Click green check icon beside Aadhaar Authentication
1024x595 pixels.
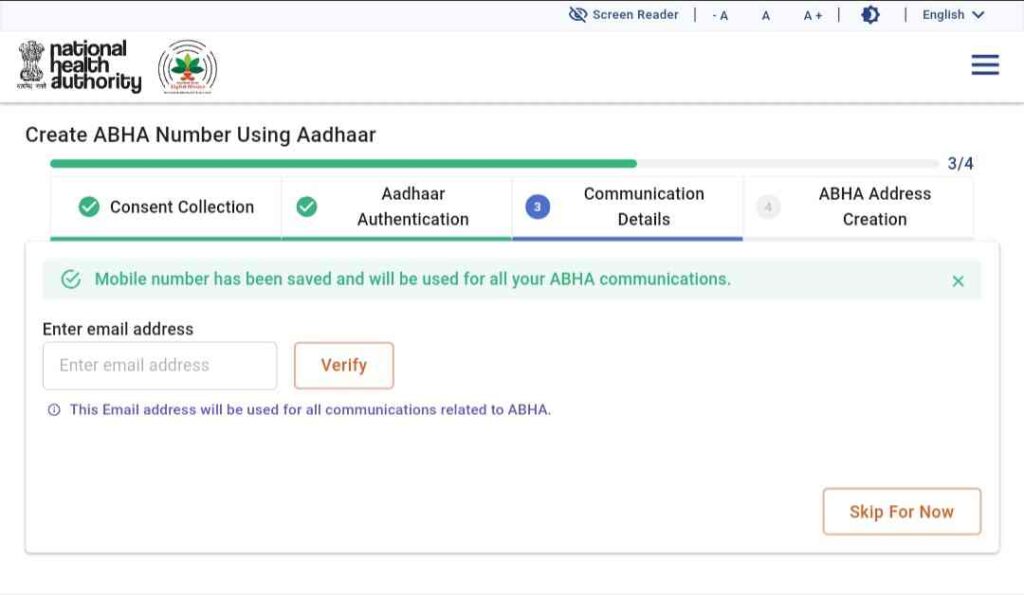coord(306,207)
